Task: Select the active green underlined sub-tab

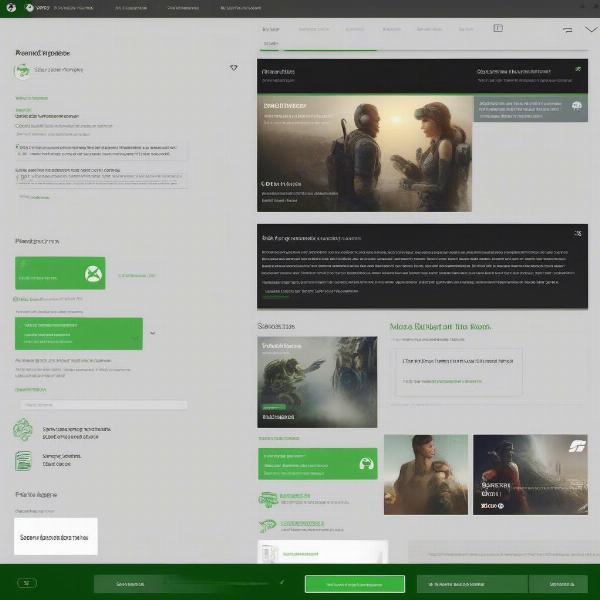Action: coord(271,44)
